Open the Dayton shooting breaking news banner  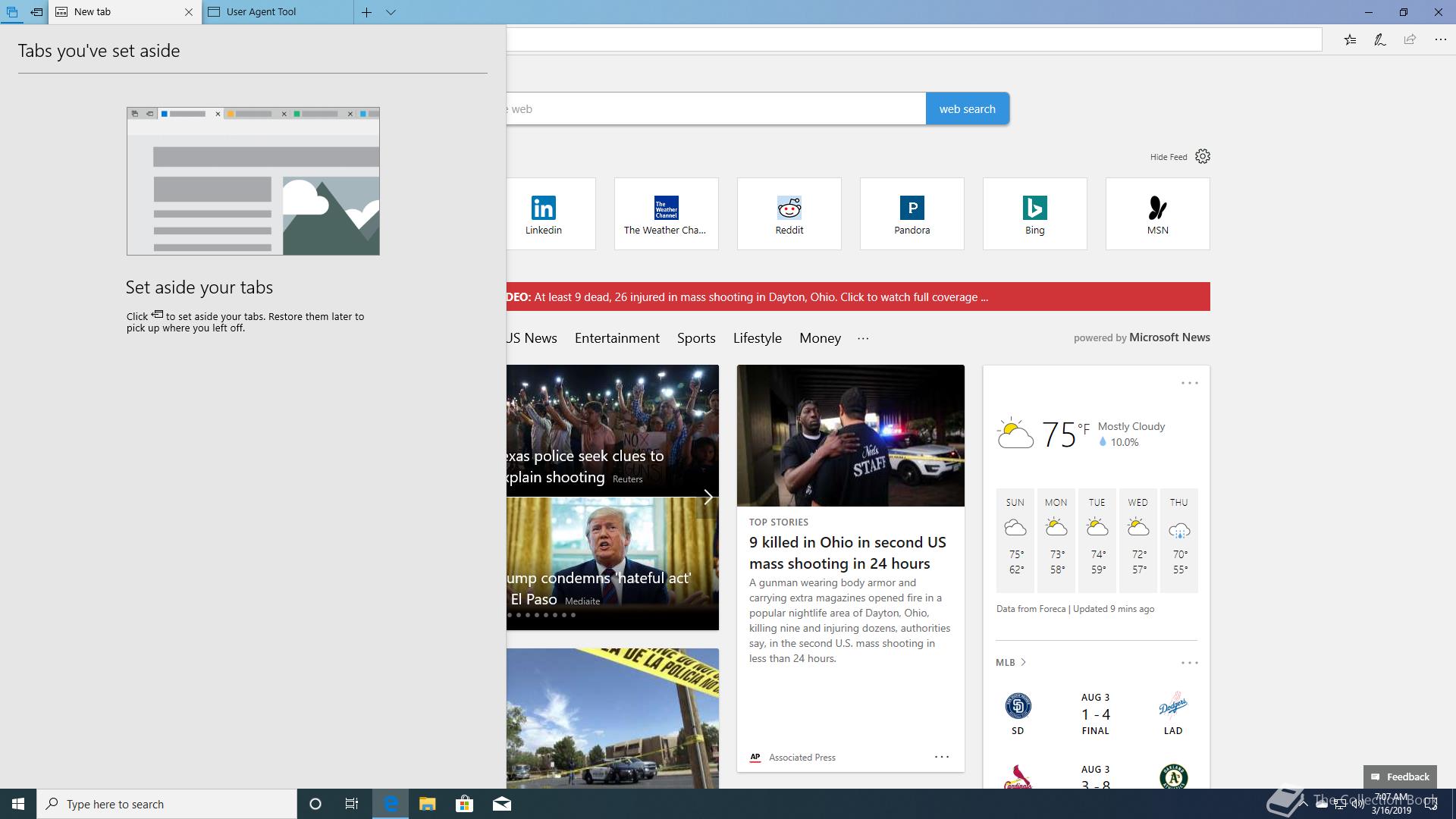pyautogui.click(x=858, y=297)
